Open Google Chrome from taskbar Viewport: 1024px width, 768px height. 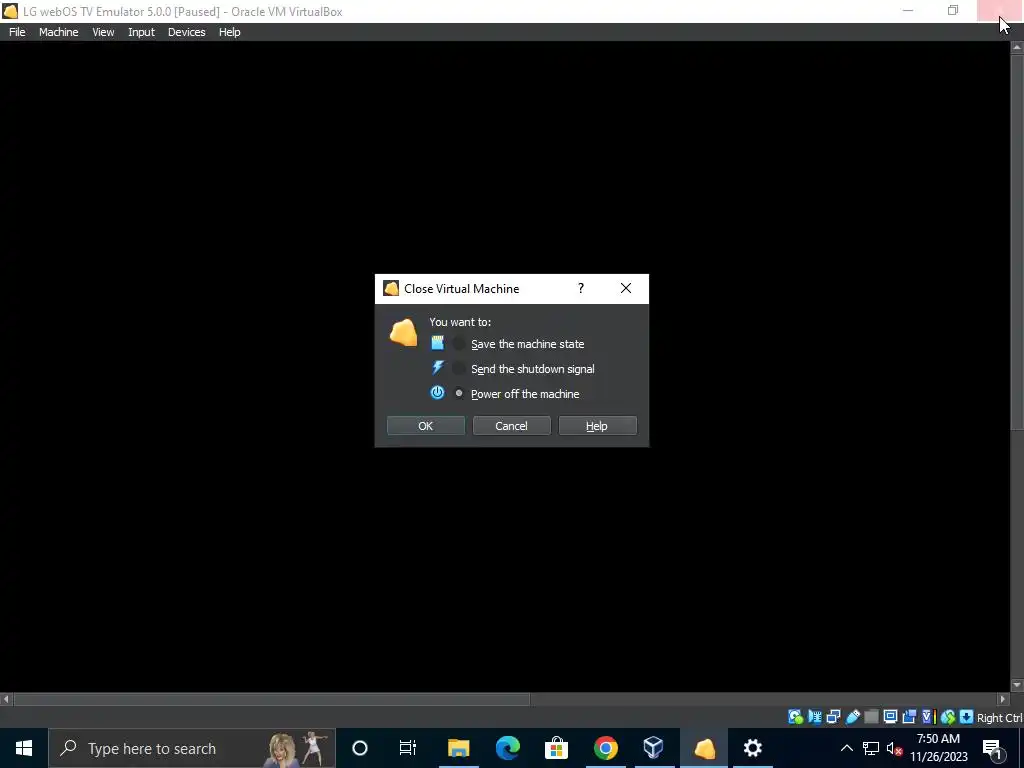605,748
